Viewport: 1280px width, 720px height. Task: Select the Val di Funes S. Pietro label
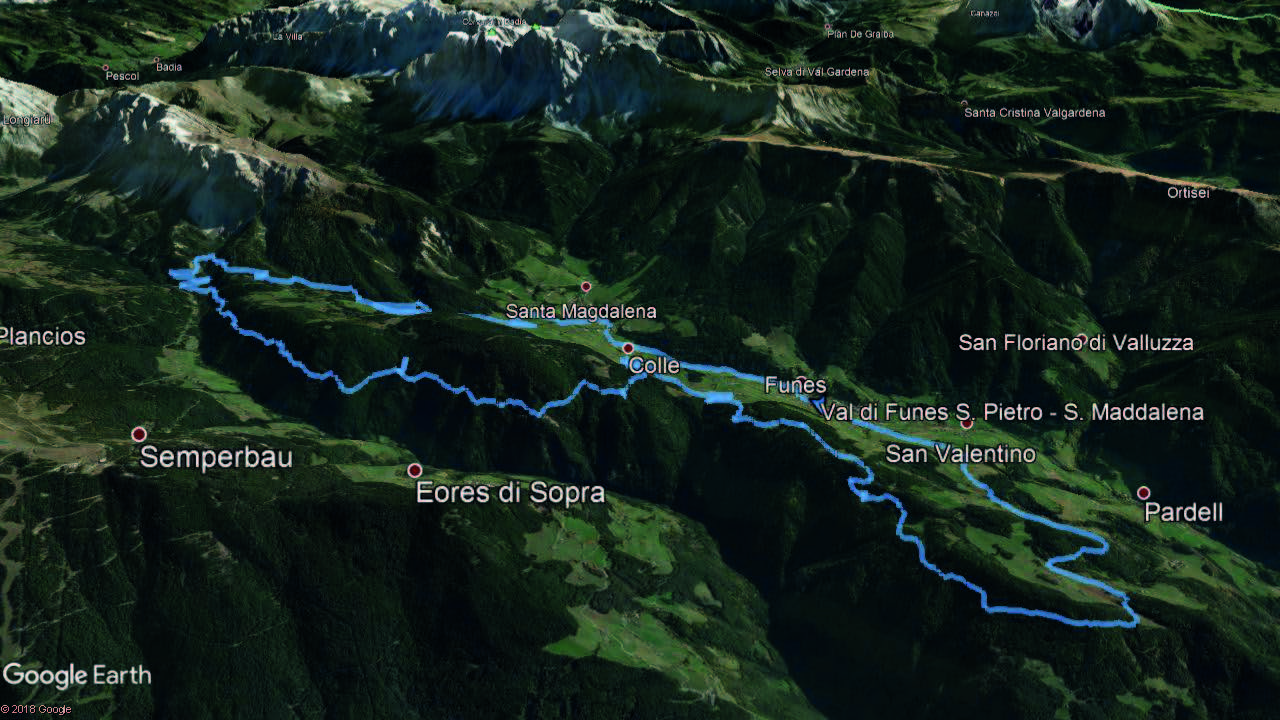(x=936, y=412)
